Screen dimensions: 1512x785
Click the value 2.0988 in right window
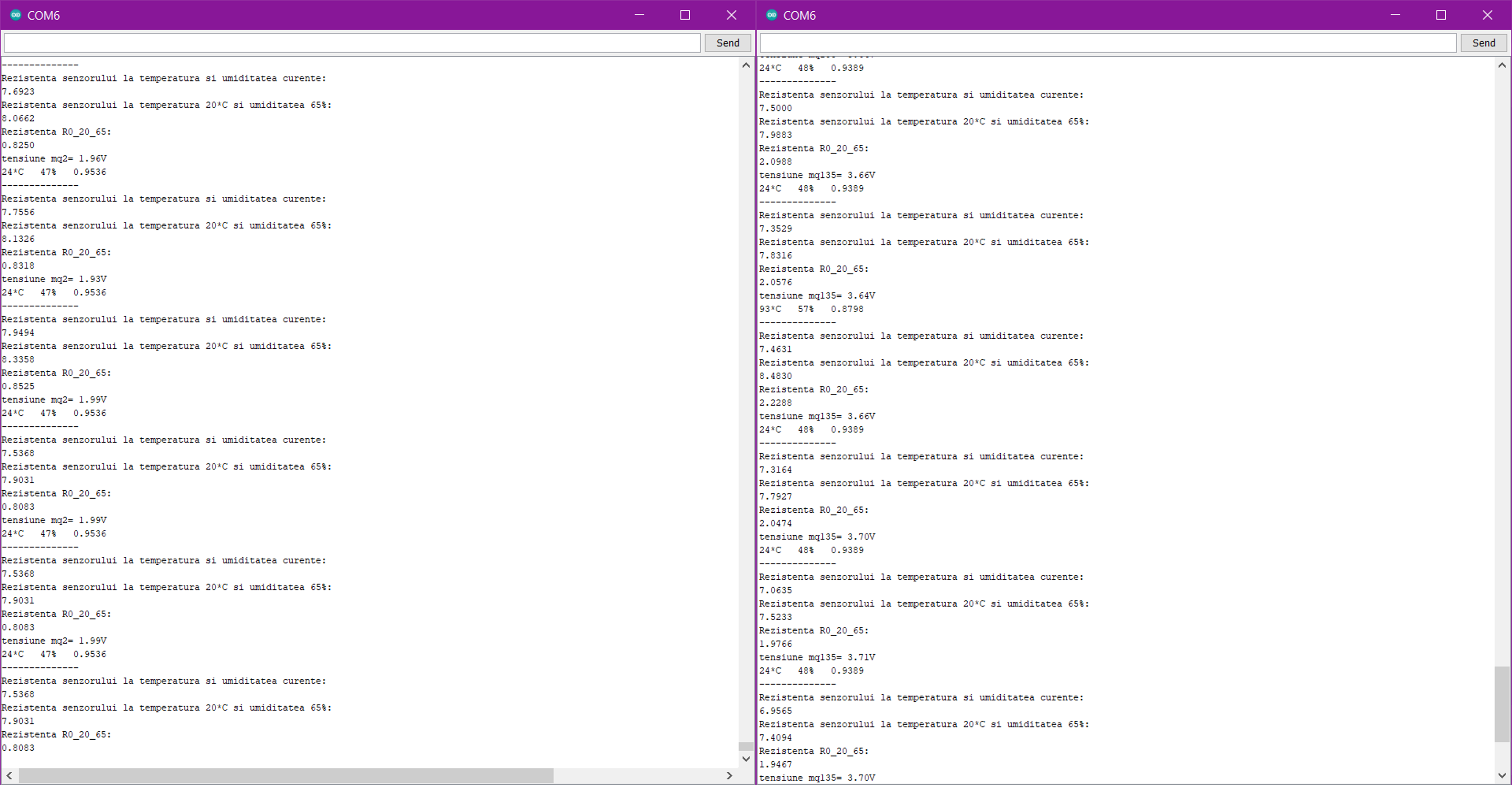pyautogui.click(x=775, y=162)
